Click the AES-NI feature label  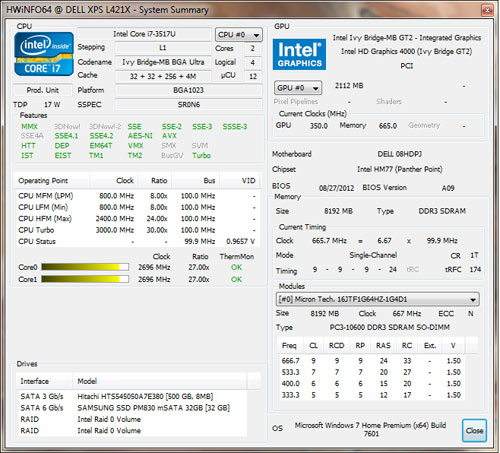tap(140, 136)
